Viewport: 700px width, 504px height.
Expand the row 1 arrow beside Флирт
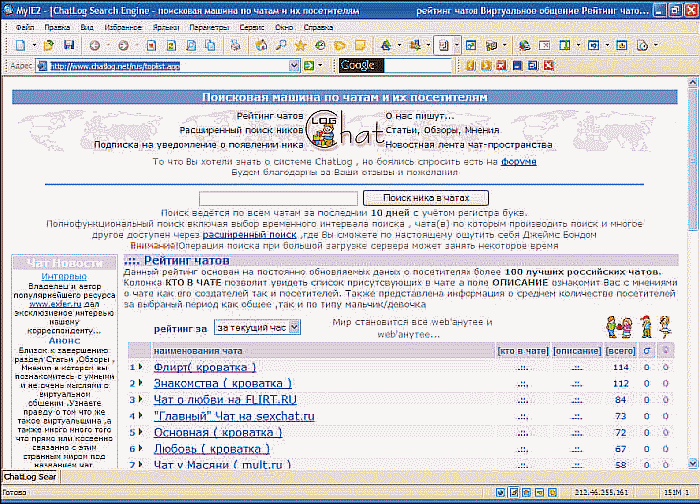(141, 367)
